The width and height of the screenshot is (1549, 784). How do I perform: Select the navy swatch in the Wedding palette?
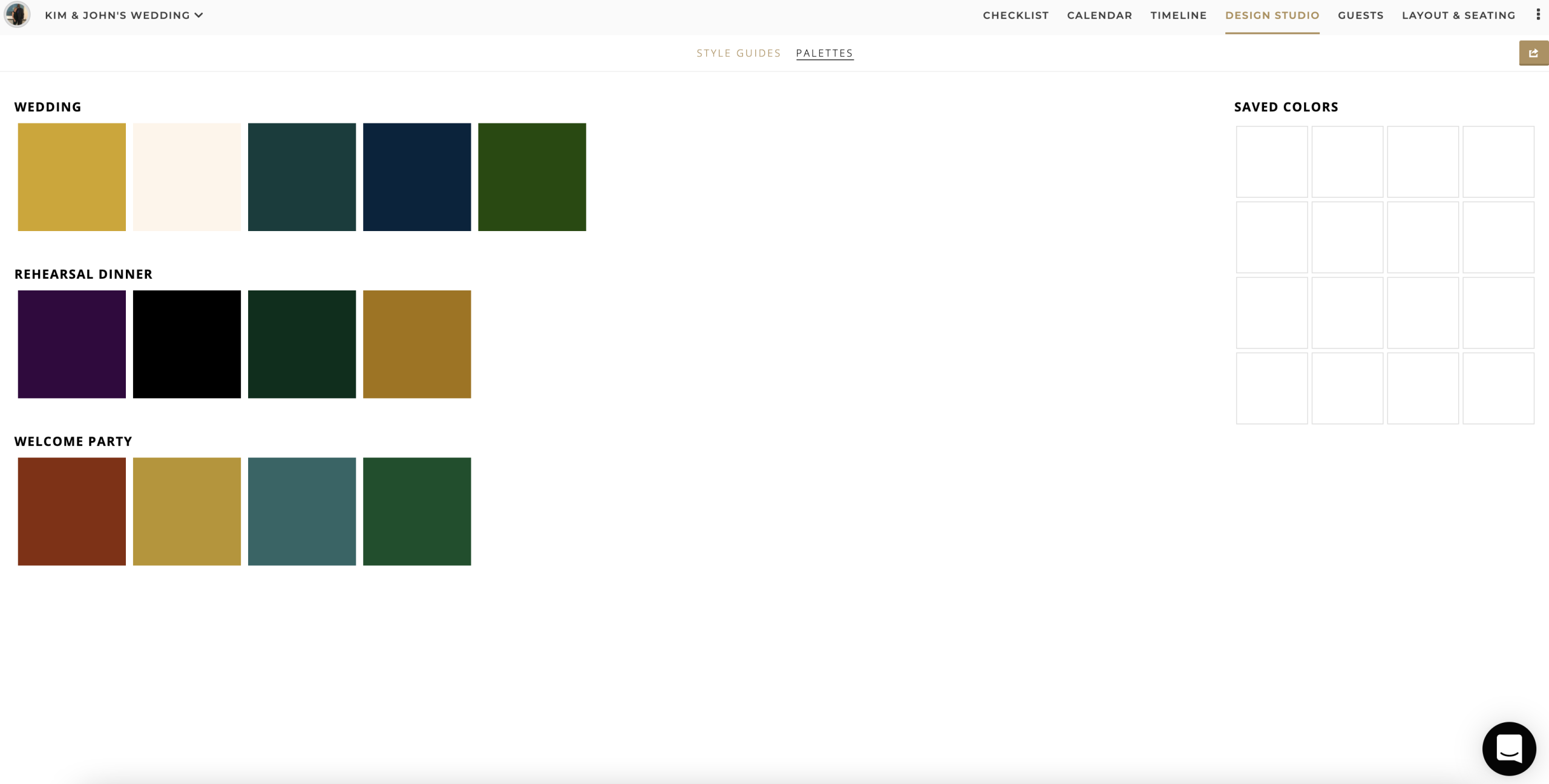417,177
